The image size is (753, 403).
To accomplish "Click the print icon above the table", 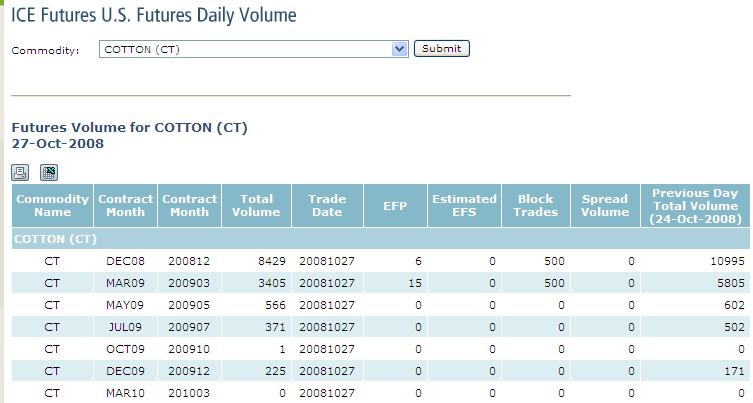I will (x=20, y=172).
